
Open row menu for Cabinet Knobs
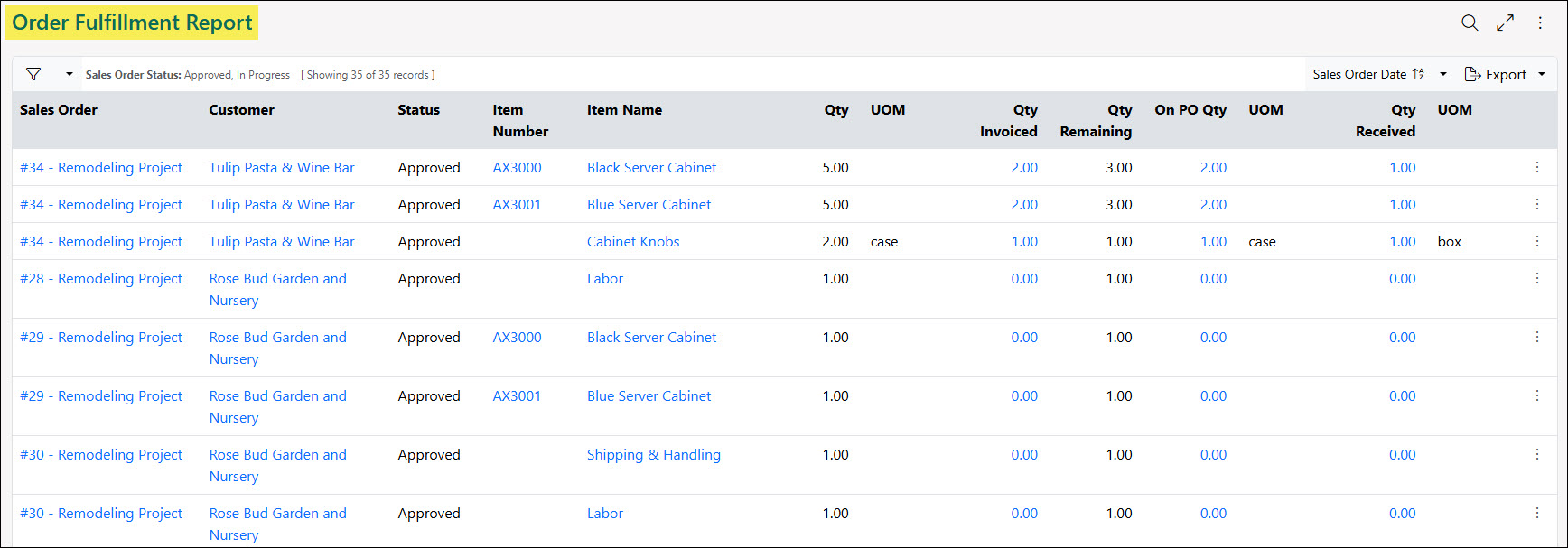(1536, 241)
